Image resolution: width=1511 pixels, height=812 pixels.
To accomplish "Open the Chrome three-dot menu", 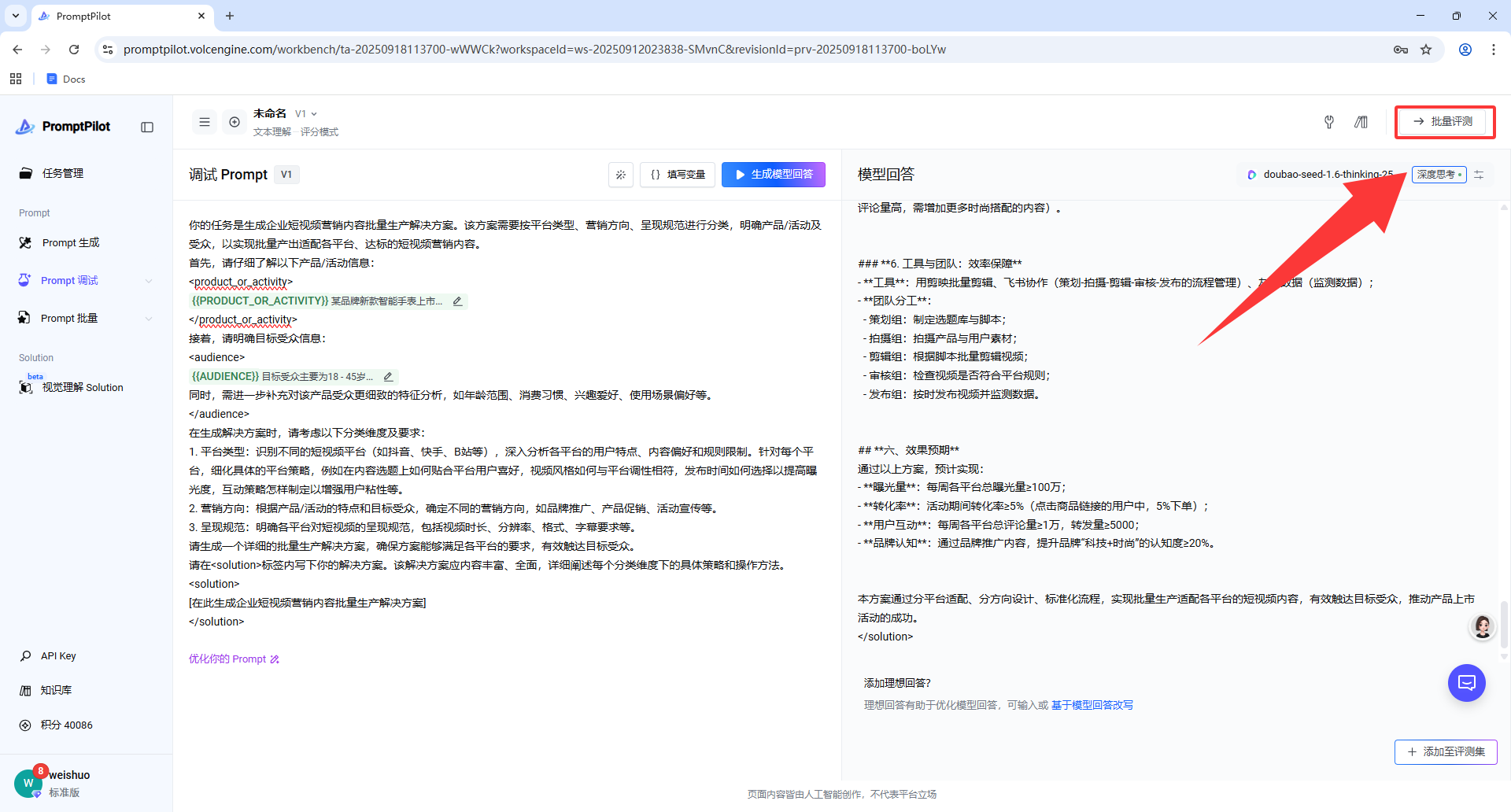I will 1494,50.
